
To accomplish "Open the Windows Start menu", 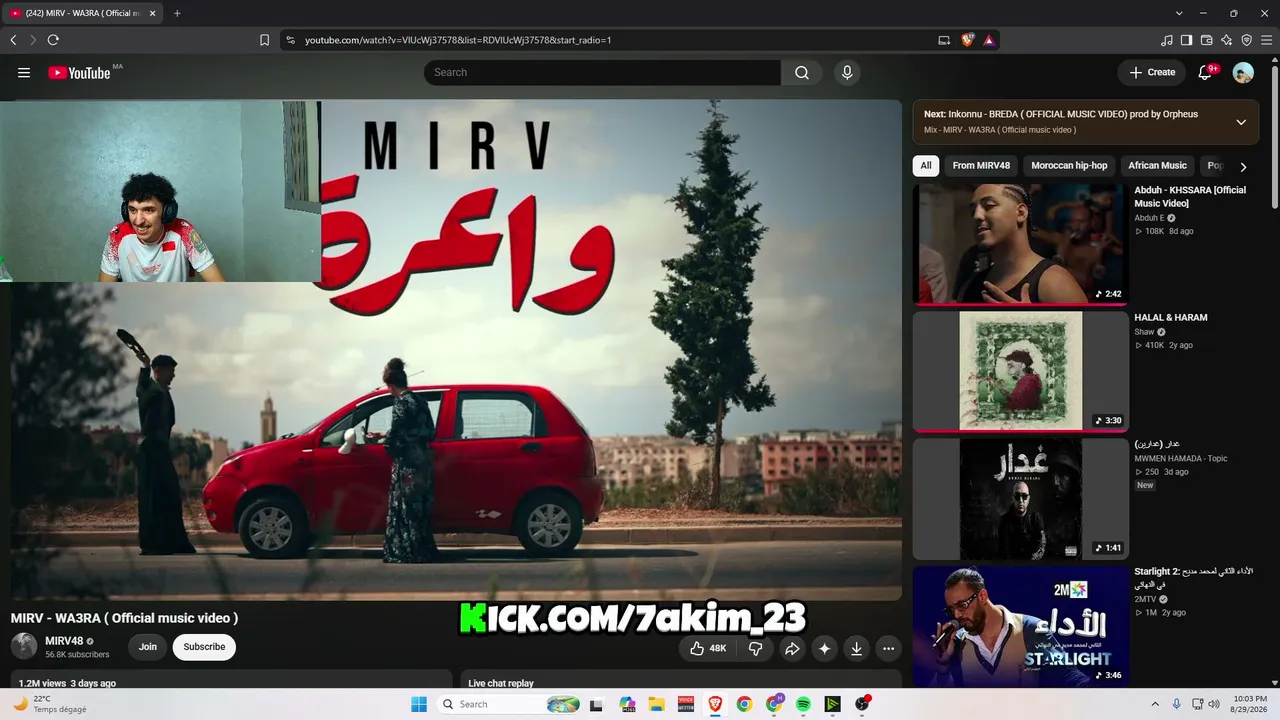I will 419,704.
